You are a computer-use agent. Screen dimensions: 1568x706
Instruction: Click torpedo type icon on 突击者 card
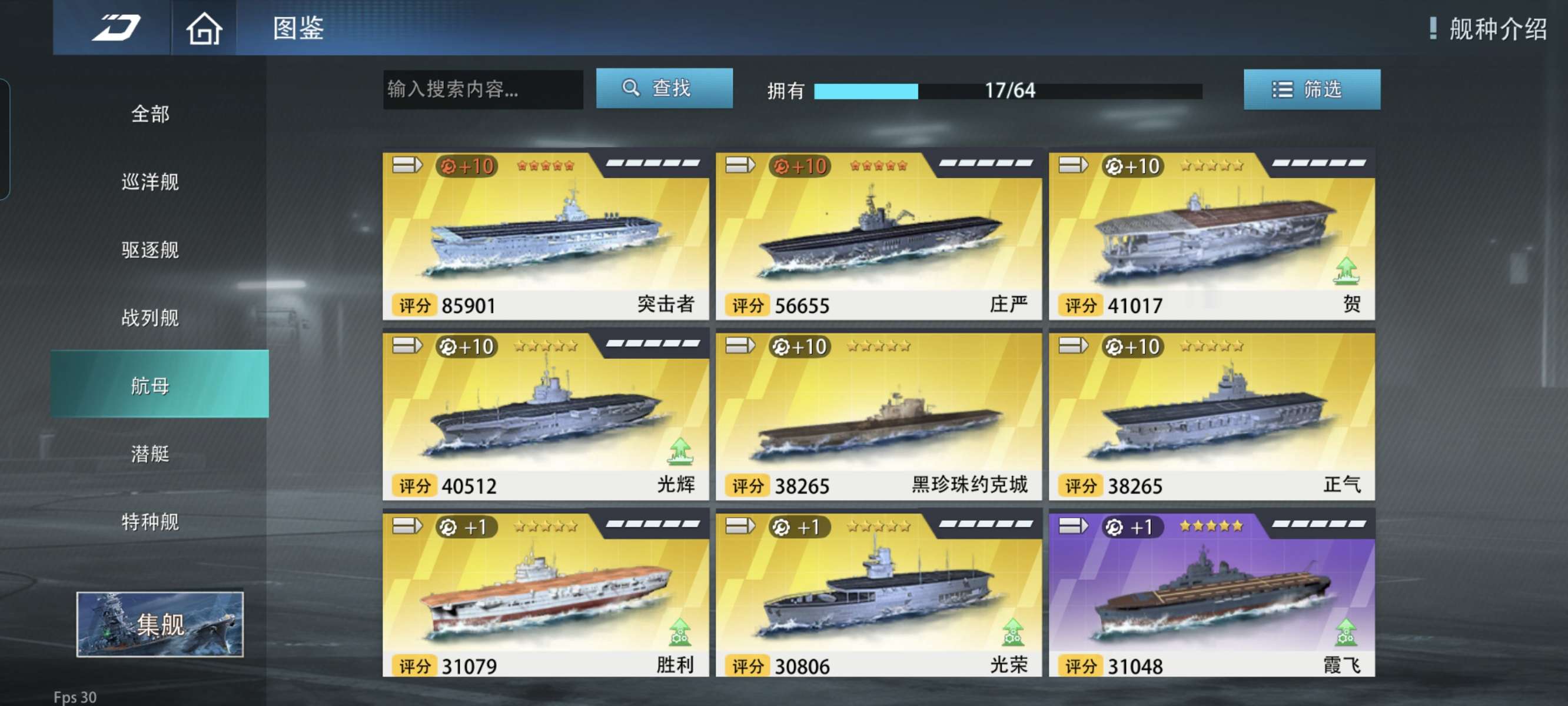point(407,165)
